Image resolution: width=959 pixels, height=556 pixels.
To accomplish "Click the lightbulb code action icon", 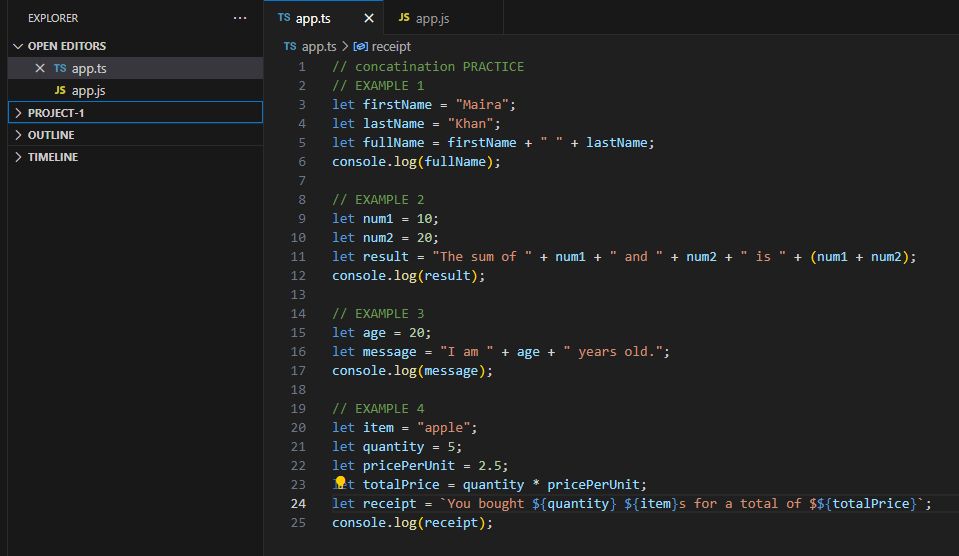I will tap(340, 483).
